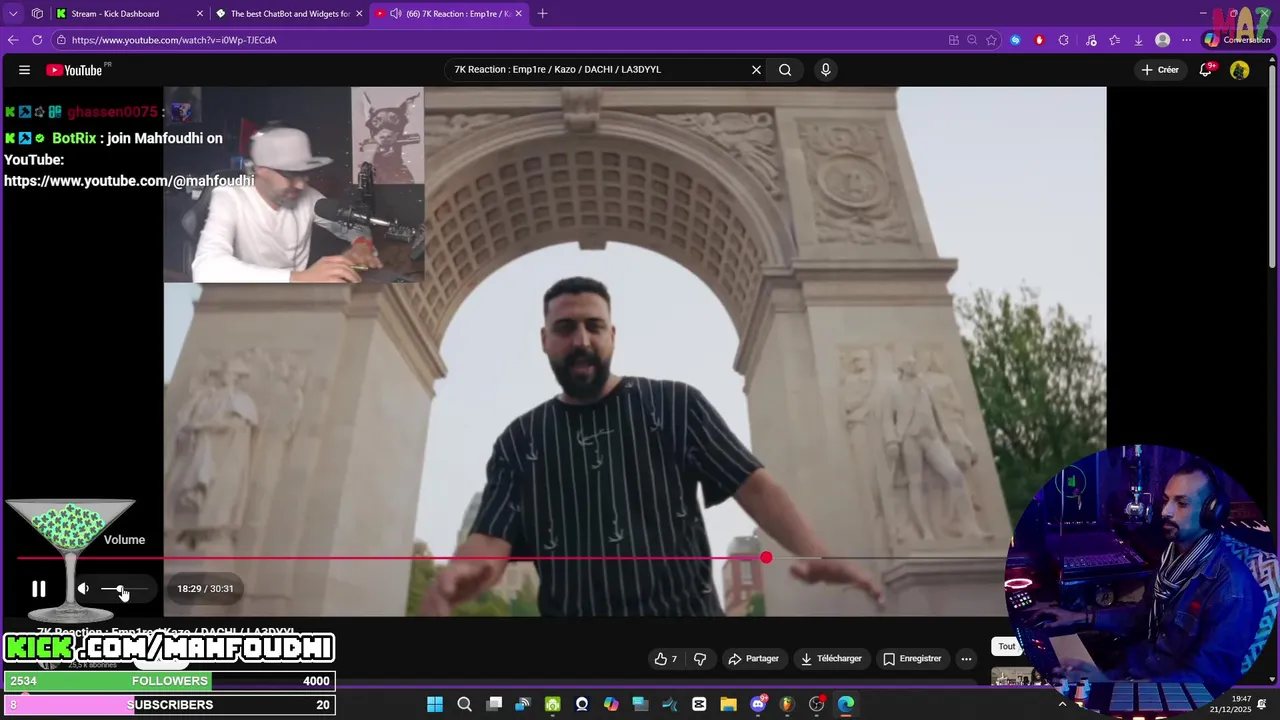
Task: Open media control music note icon
Action: (1091, 40)
